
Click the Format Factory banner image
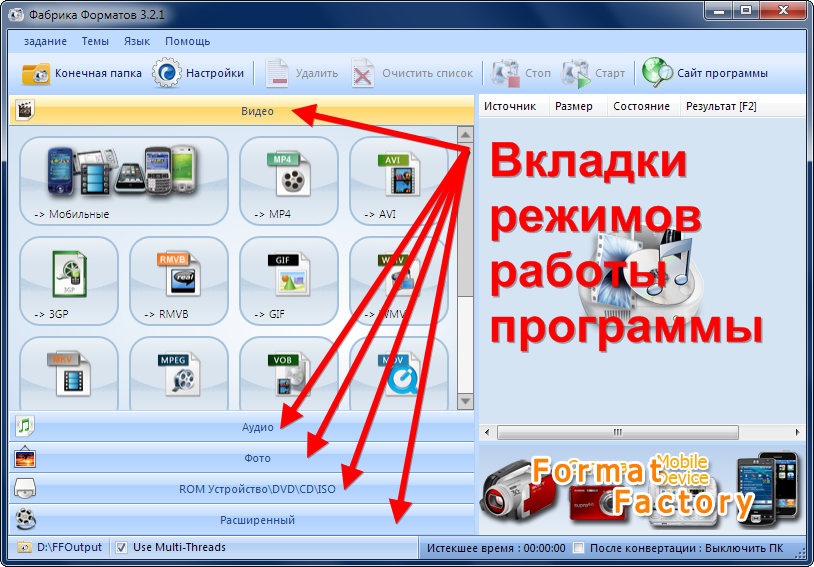tap(642, 489)
